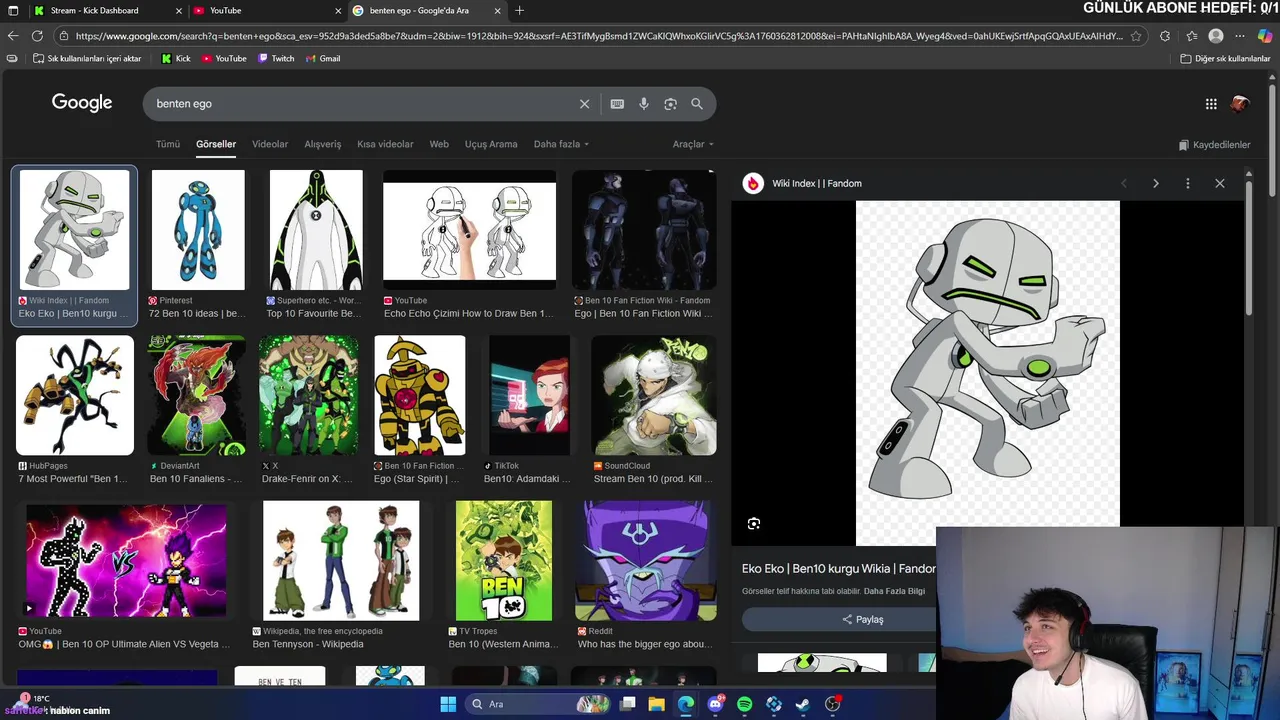The width and height of the screenshot is (1280, 720).
Task: Close the benten ego Google tab
Action: click(498, 11)
